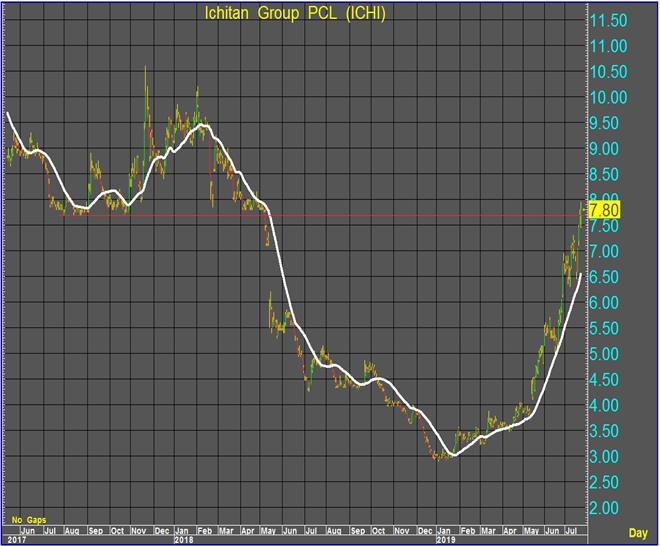This screenshot has height=546, width=660.
Task: Select the 4.50 price axis label
Action: (604, 380)
